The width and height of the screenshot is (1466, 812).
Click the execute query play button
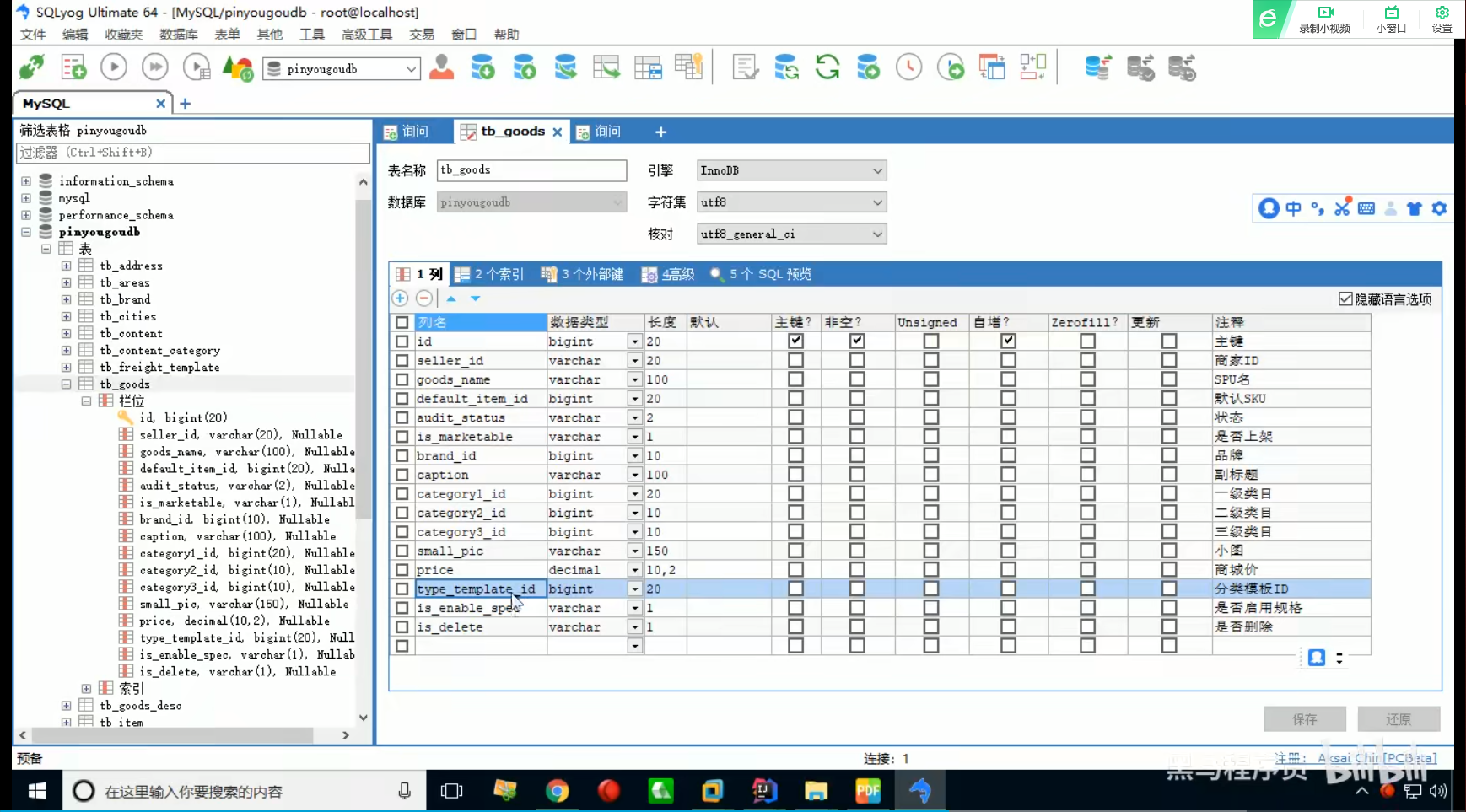114,67
